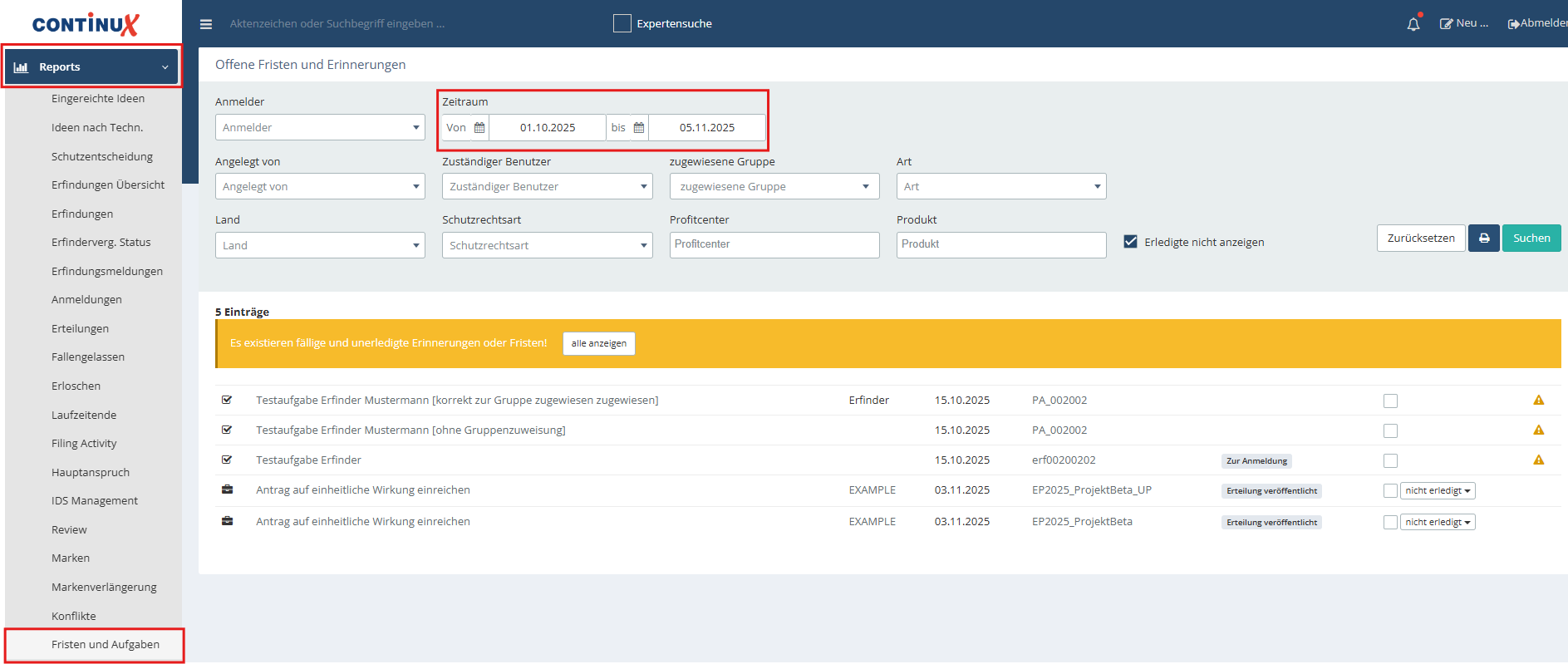The width and height of the screenshot is (1568, 664).
Task: Select Fristen und Aufgaben menu item
Action: [106, 645]
